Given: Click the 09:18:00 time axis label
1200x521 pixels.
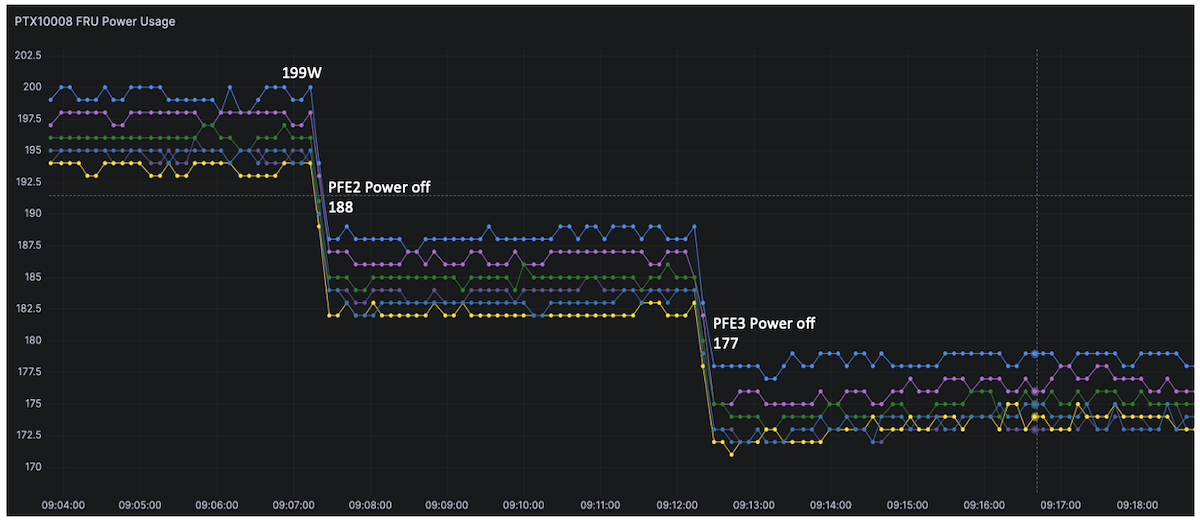Looking at the screenshot, I should tap(1138, 506).
